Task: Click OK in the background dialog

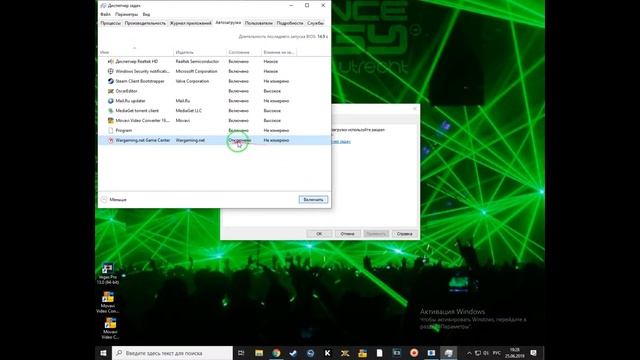Action: (x=319, y=234)
